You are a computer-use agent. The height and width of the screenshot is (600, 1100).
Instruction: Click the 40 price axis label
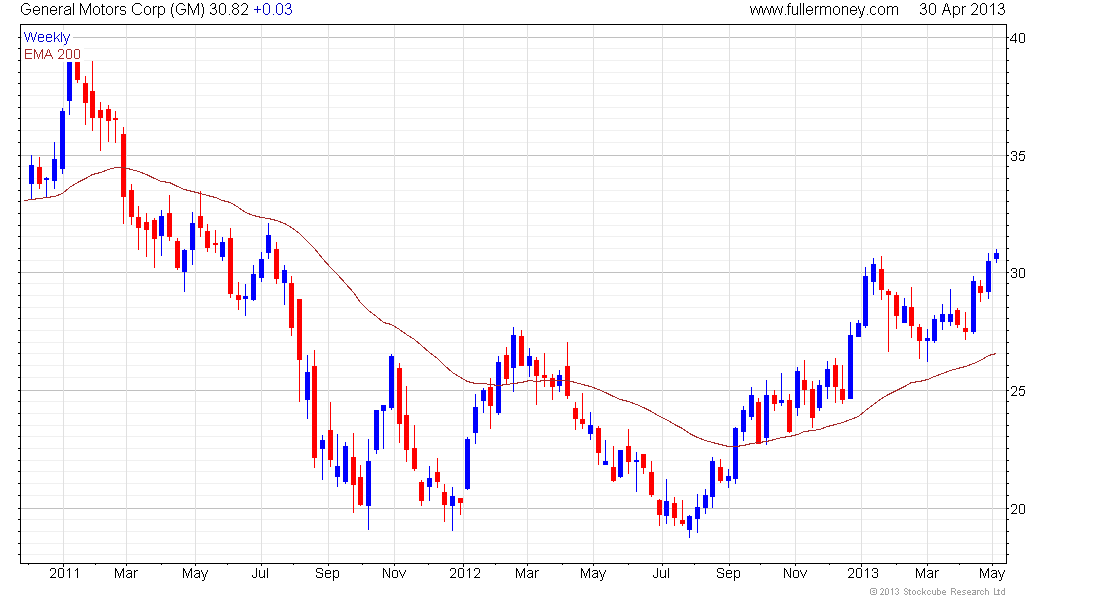tap(1017, 38)
